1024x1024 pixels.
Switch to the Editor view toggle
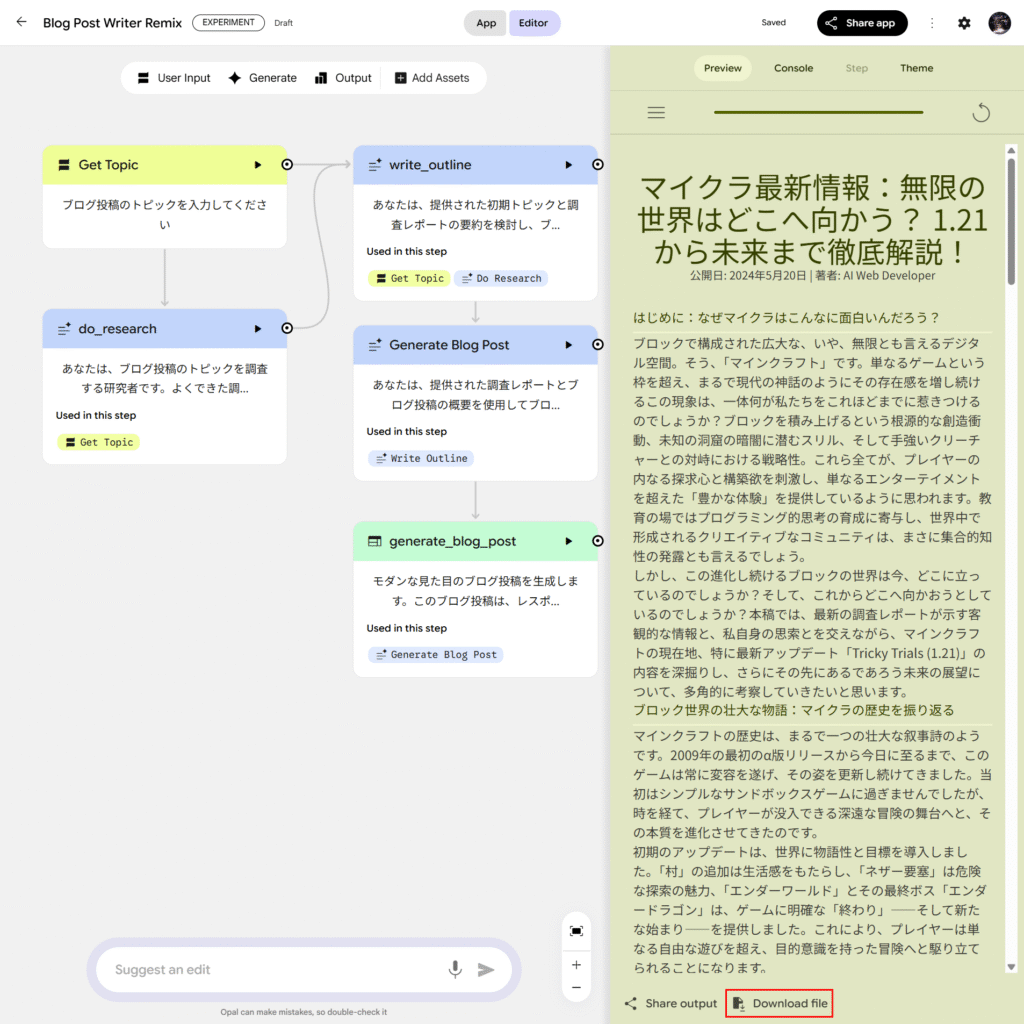pyautogui.click(x=534, y=23)
